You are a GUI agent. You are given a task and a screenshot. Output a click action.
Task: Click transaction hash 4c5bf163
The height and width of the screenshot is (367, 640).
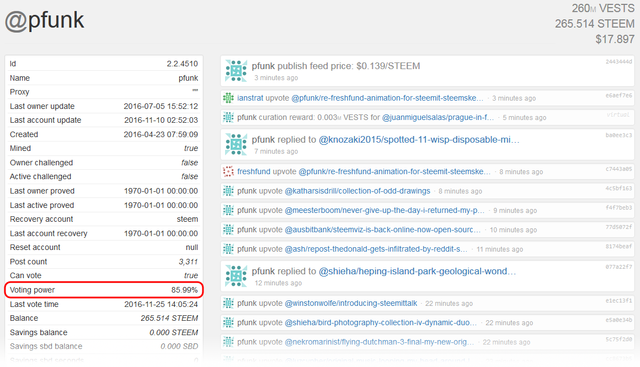tap(618, 188)
